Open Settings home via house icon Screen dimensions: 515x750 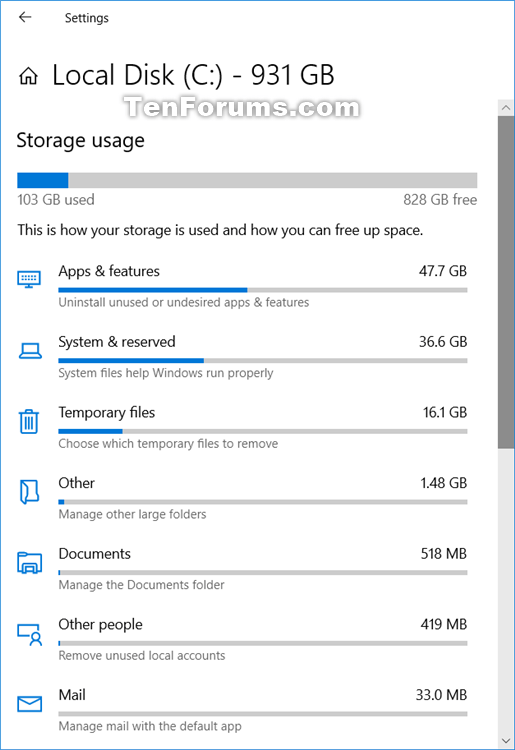pos(28,76)
